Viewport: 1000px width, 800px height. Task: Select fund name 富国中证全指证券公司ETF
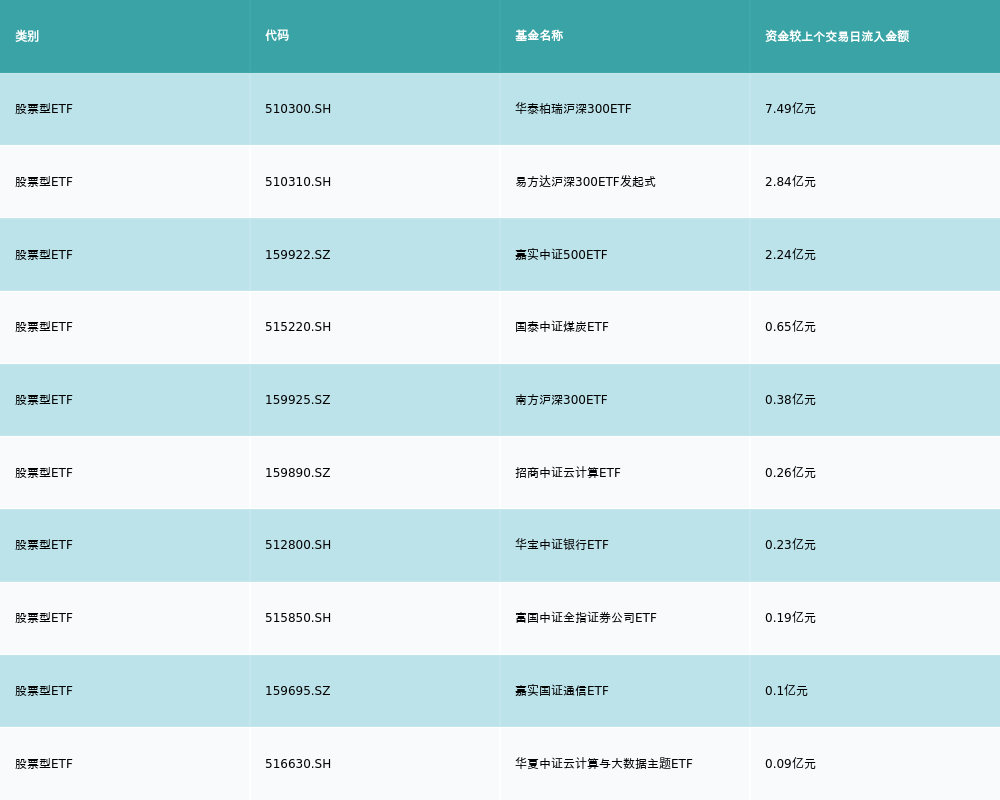(x=586, y=618)
